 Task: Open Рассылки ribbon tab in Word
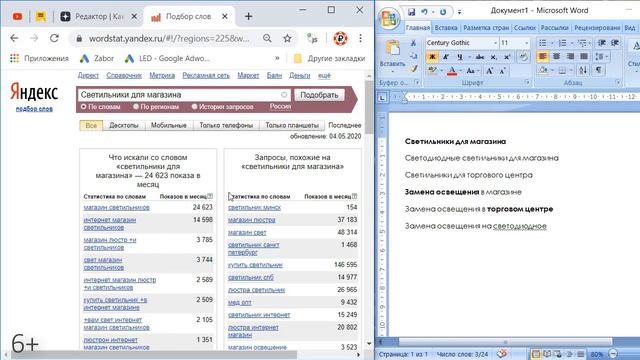point(554,28)
